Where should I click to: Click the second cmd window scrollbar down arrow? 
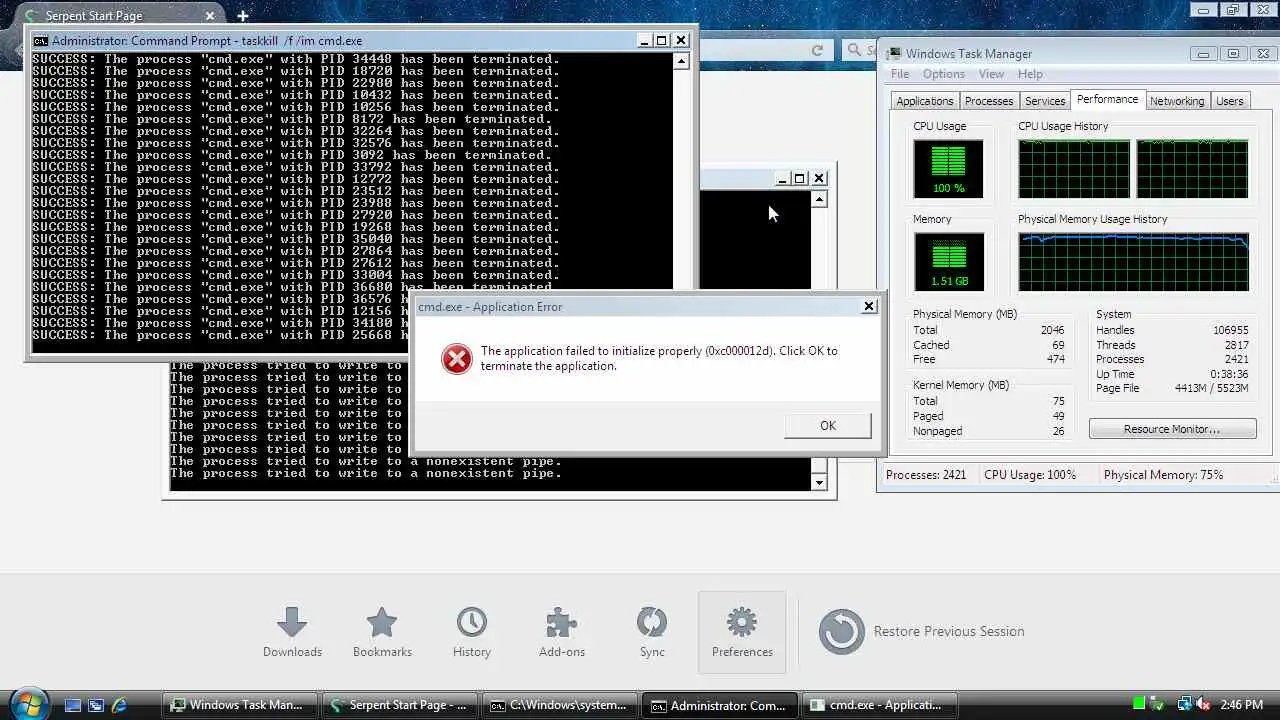tap(819, 482)
